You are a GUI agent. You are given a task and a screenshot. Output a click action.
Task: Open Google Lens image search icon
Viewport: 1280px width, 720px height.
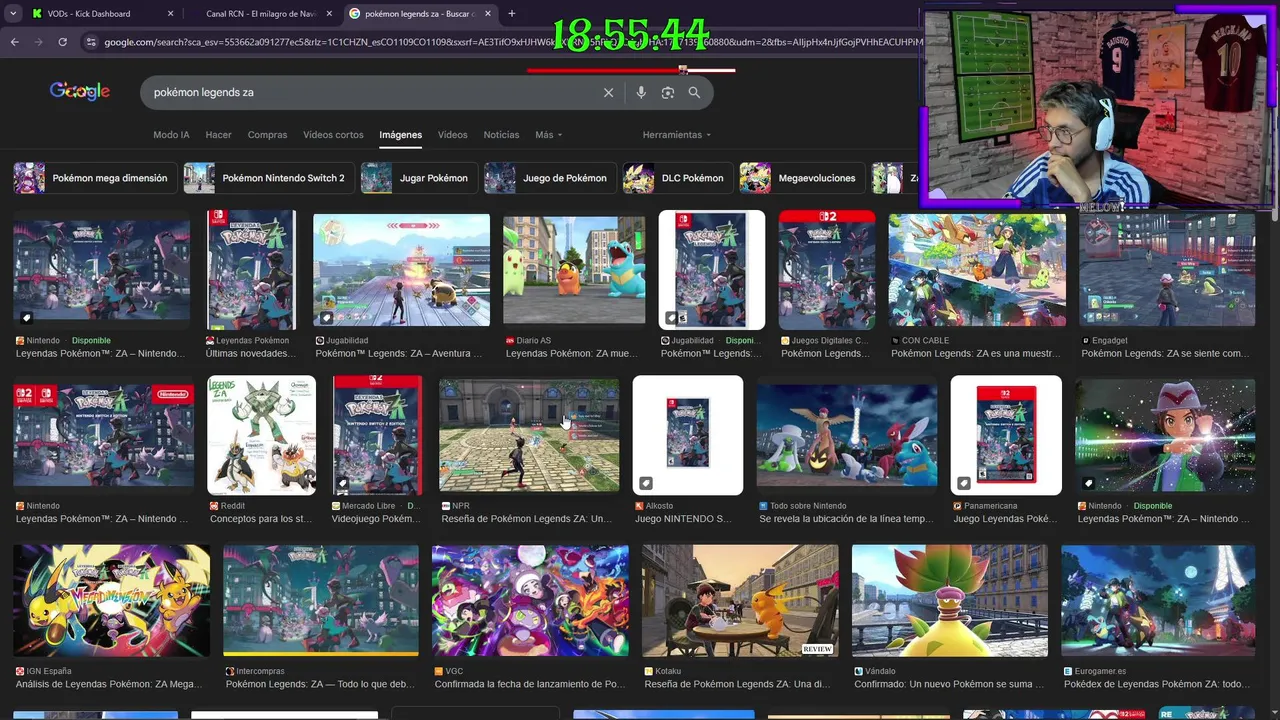point(668,92)
